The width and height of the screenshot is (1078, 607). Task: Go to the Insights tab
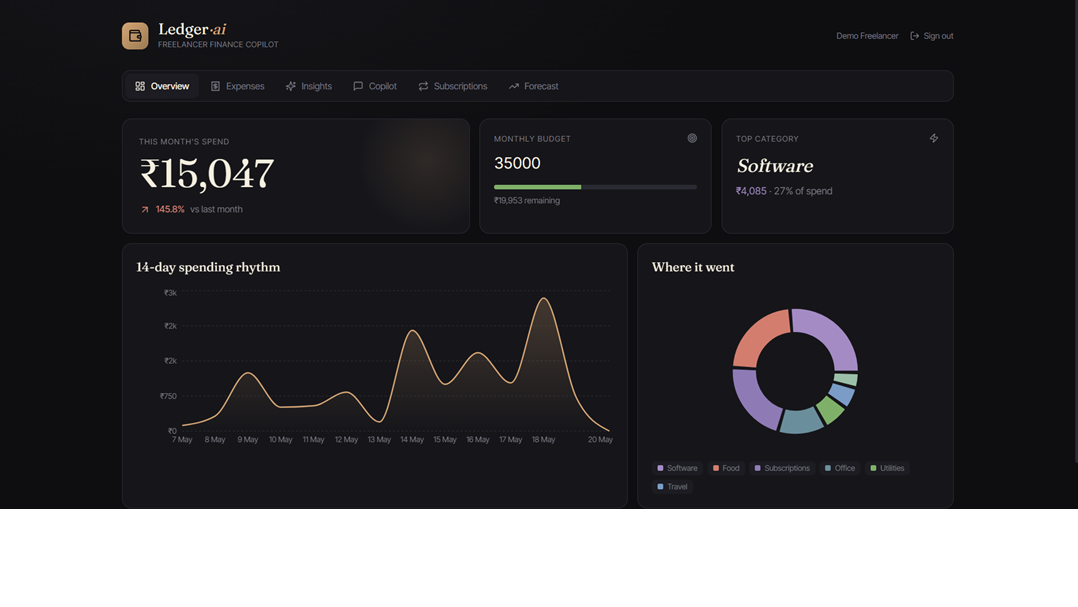tap(309, 86)
